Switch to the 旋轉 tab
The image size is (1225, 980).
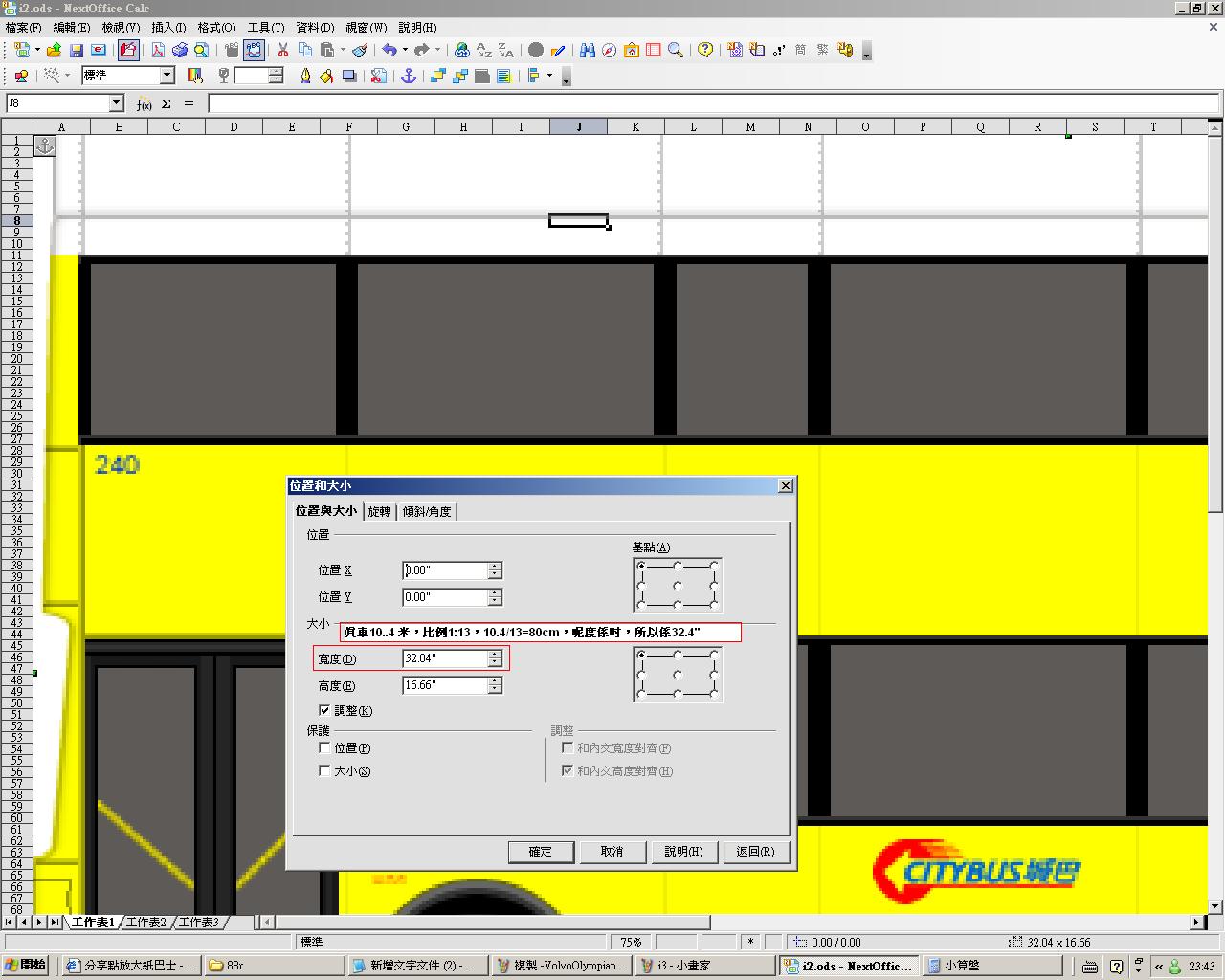[379, 512]
